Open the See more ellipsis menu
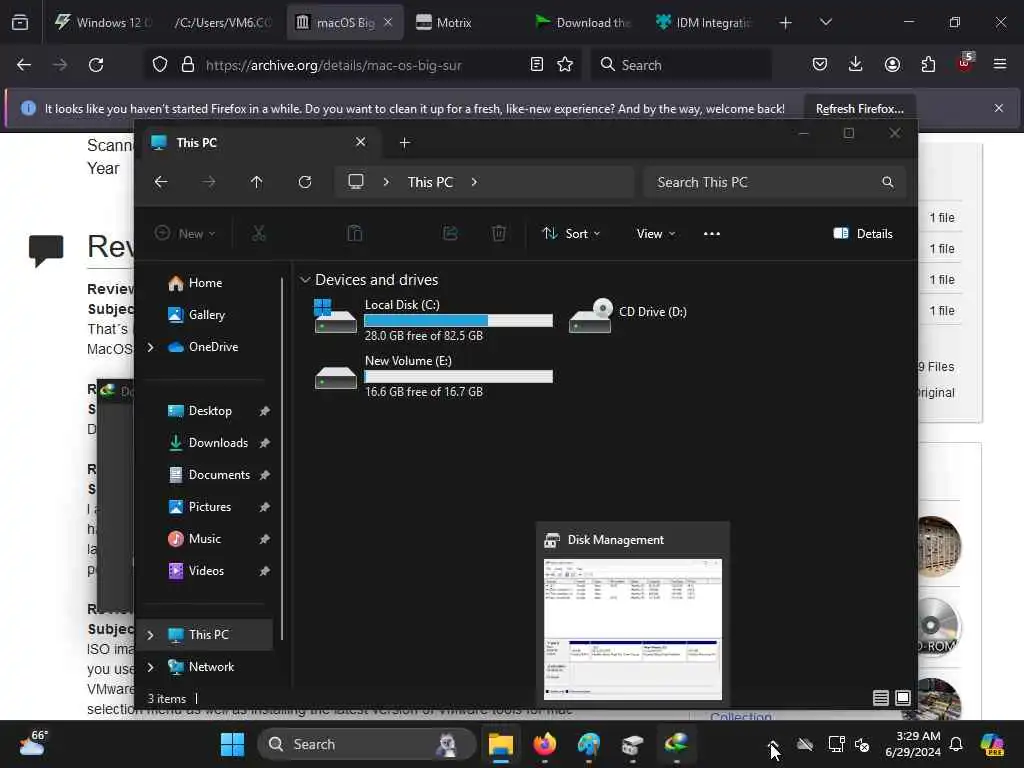 click(x=712, y=234)
